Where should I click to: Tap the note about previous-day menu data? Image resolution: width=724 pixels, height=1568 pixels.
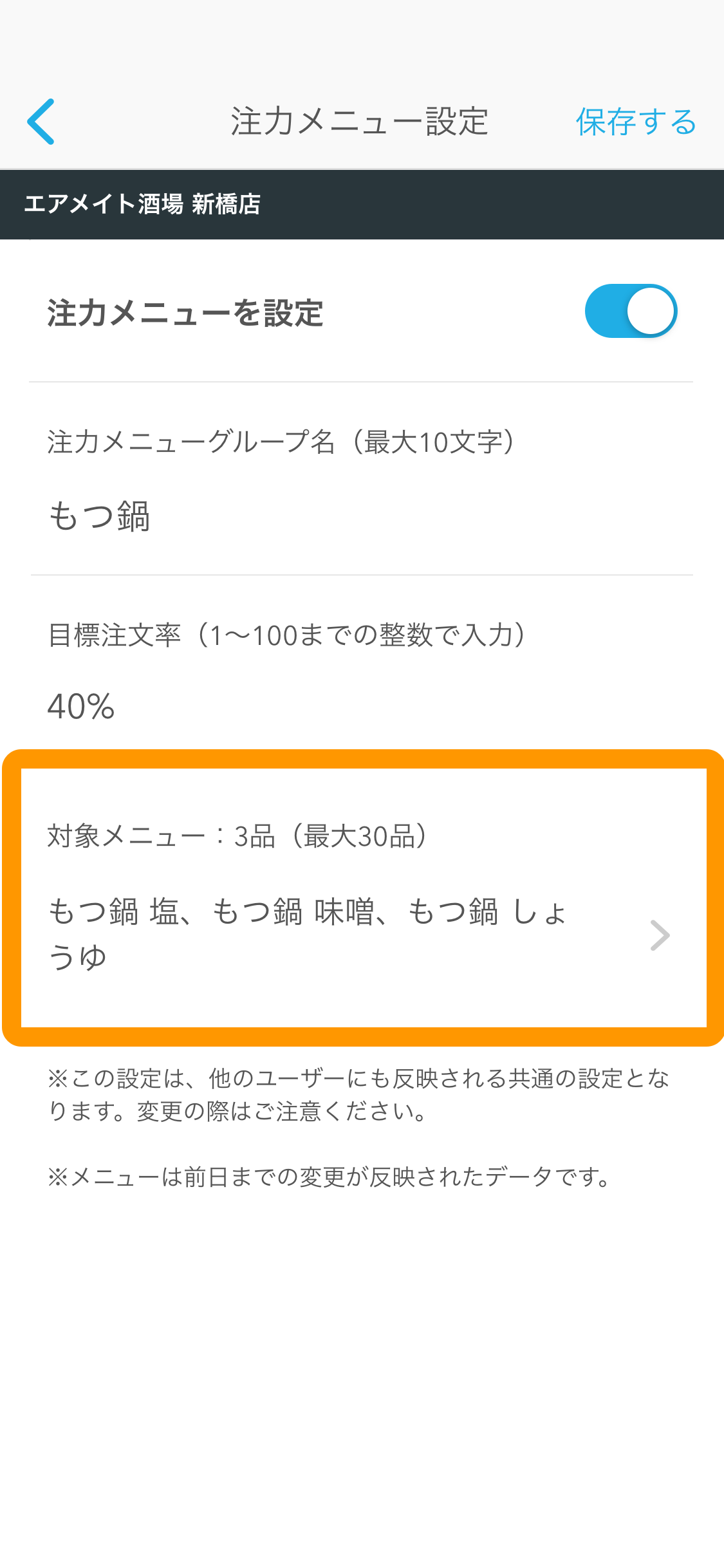(x=329, y=1177)
